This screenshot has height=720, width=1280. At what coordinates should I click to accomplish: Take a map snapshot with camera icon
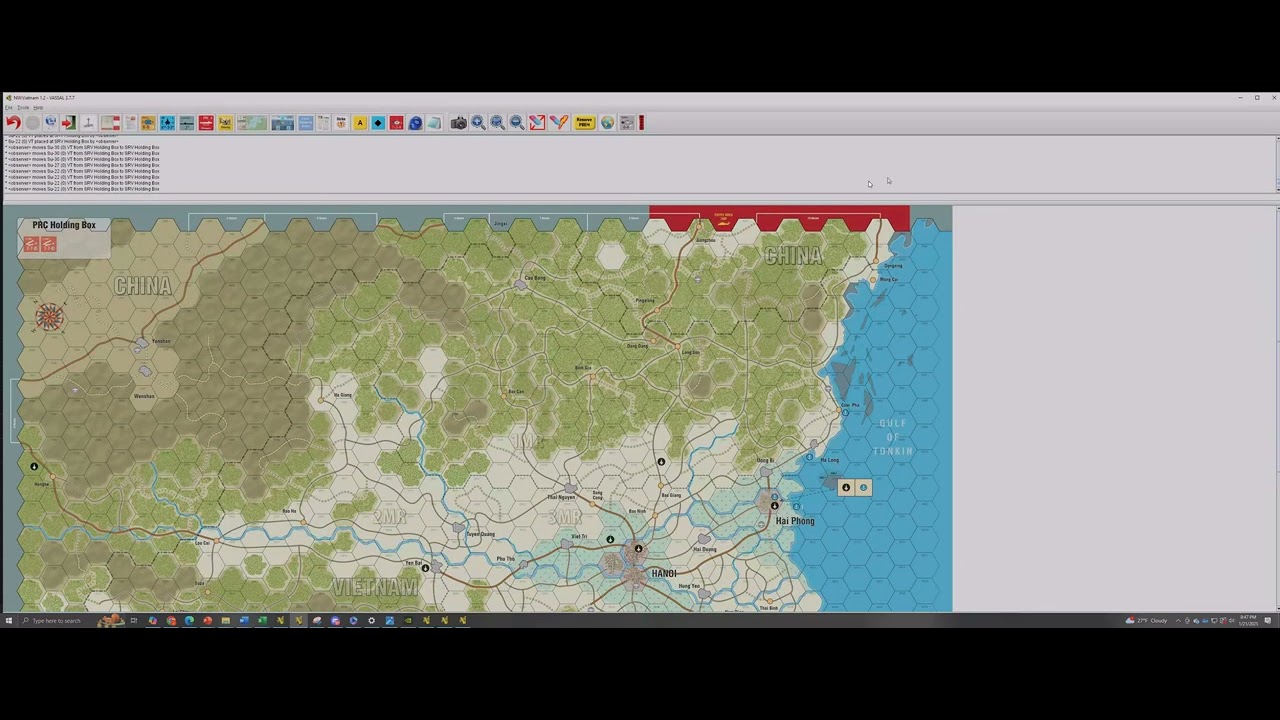tap(458, 122)
